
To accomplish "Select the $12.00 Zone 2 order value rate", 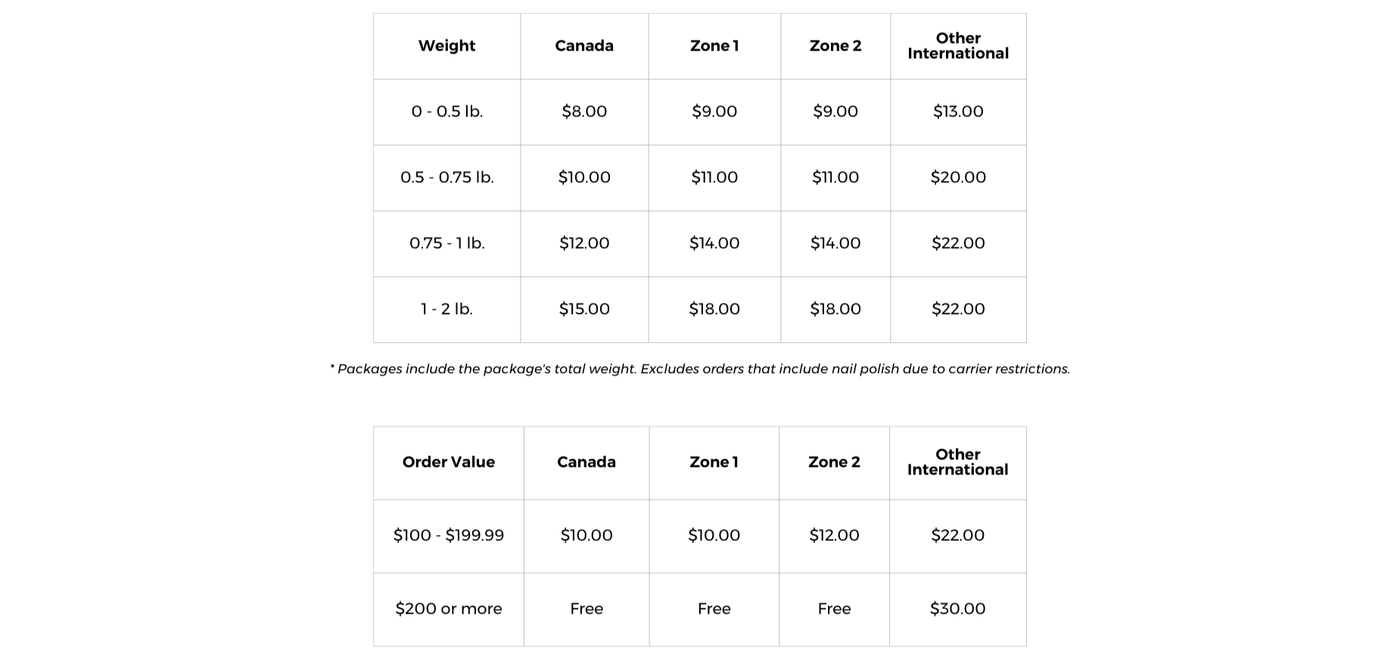I will (x=834, y=536).
